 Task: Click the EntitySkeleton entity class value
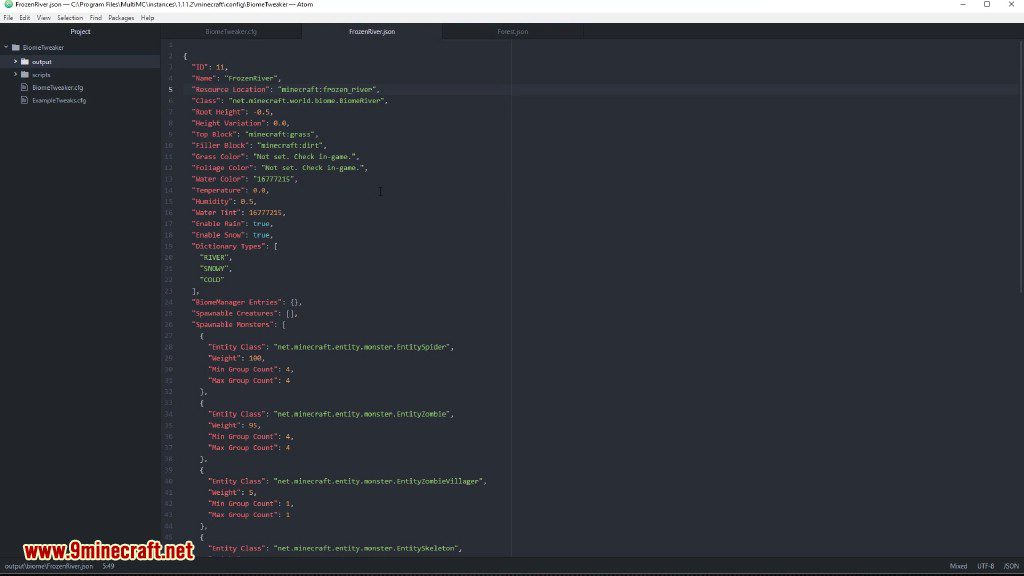[366, 549]
